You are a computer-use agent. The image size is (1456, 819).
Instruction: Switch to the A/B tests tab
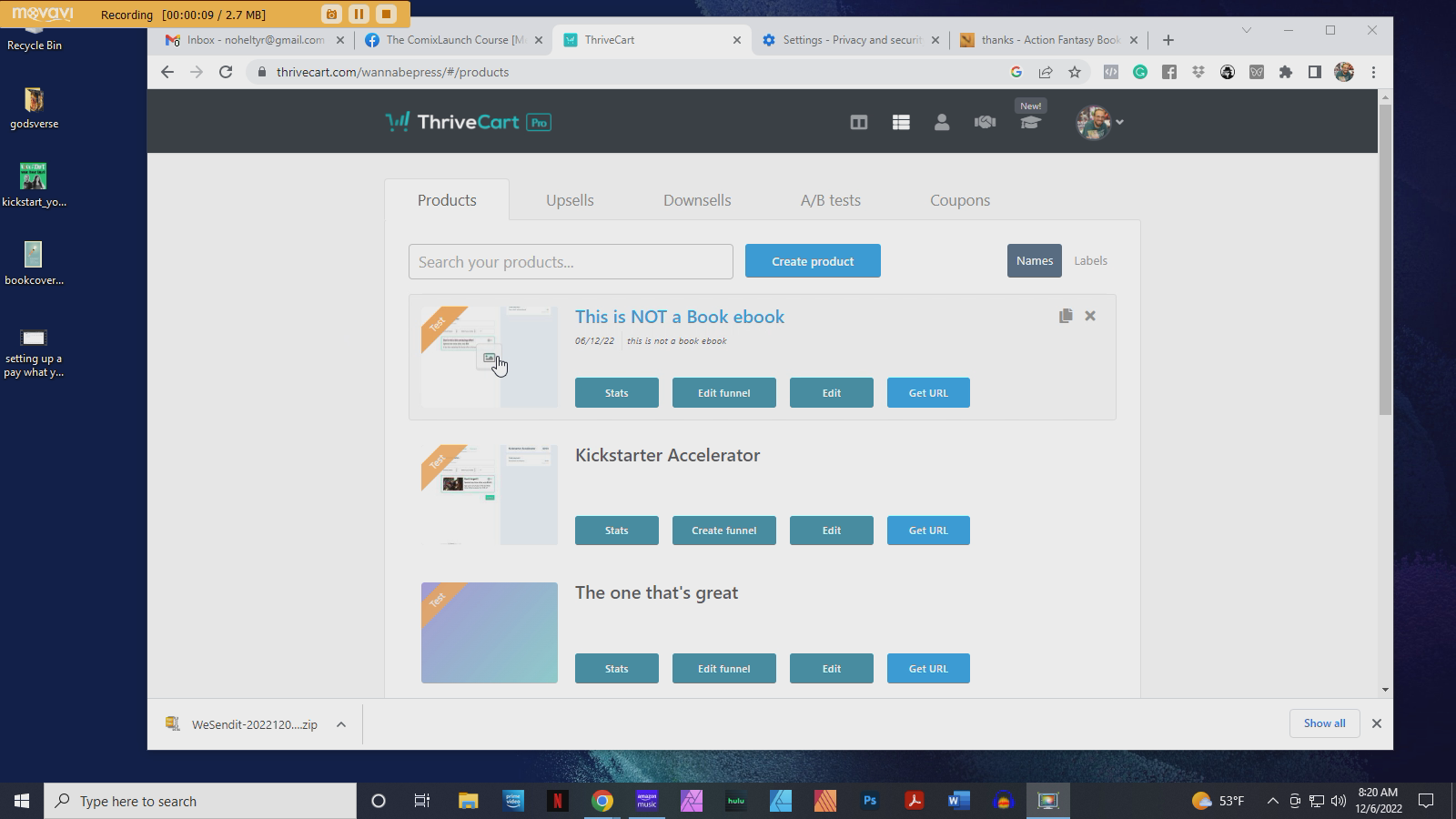[x=830, y=200]
